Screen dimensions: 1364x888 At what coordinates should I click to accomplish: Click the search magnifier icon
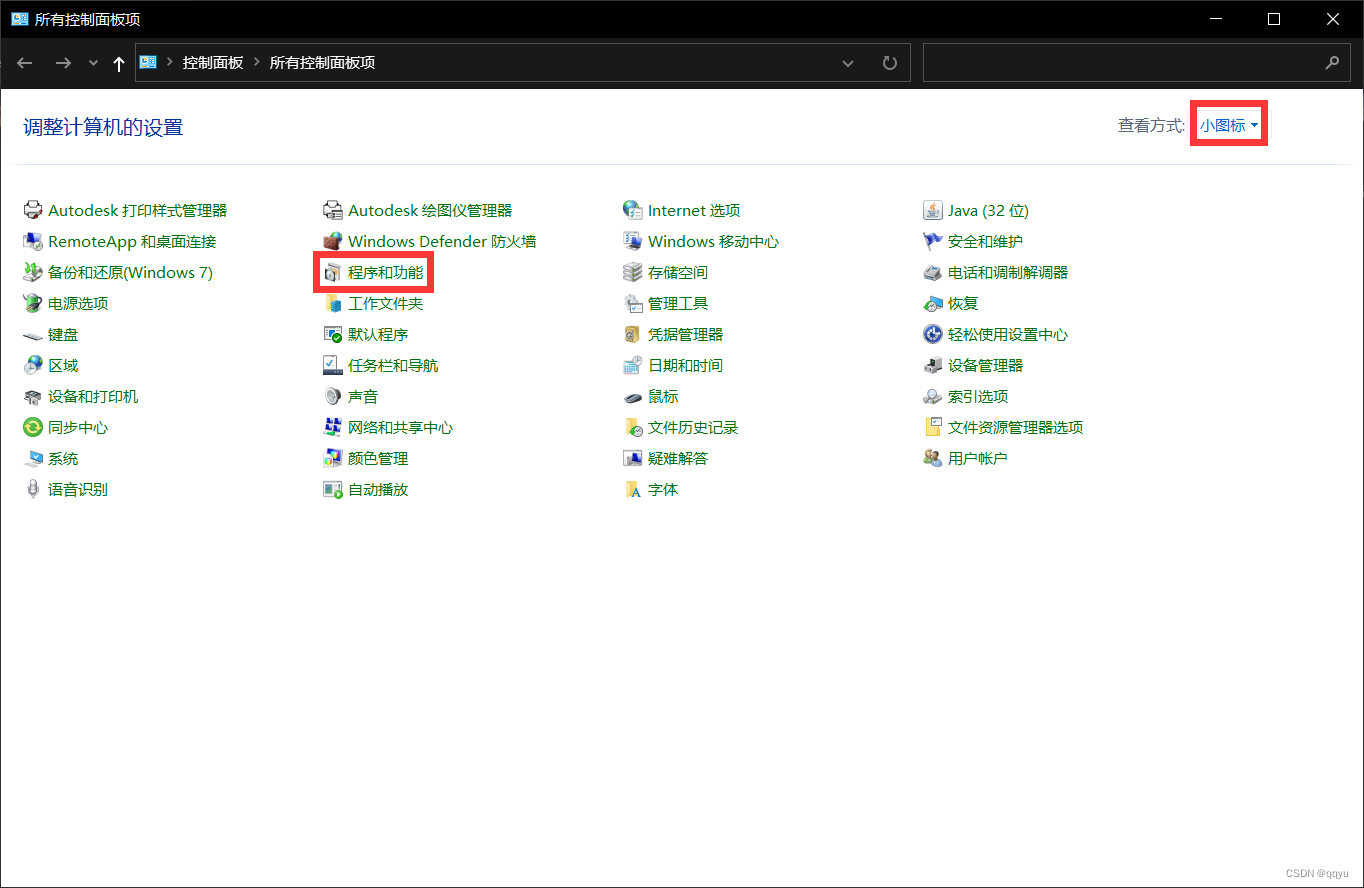click(1332, 63)
